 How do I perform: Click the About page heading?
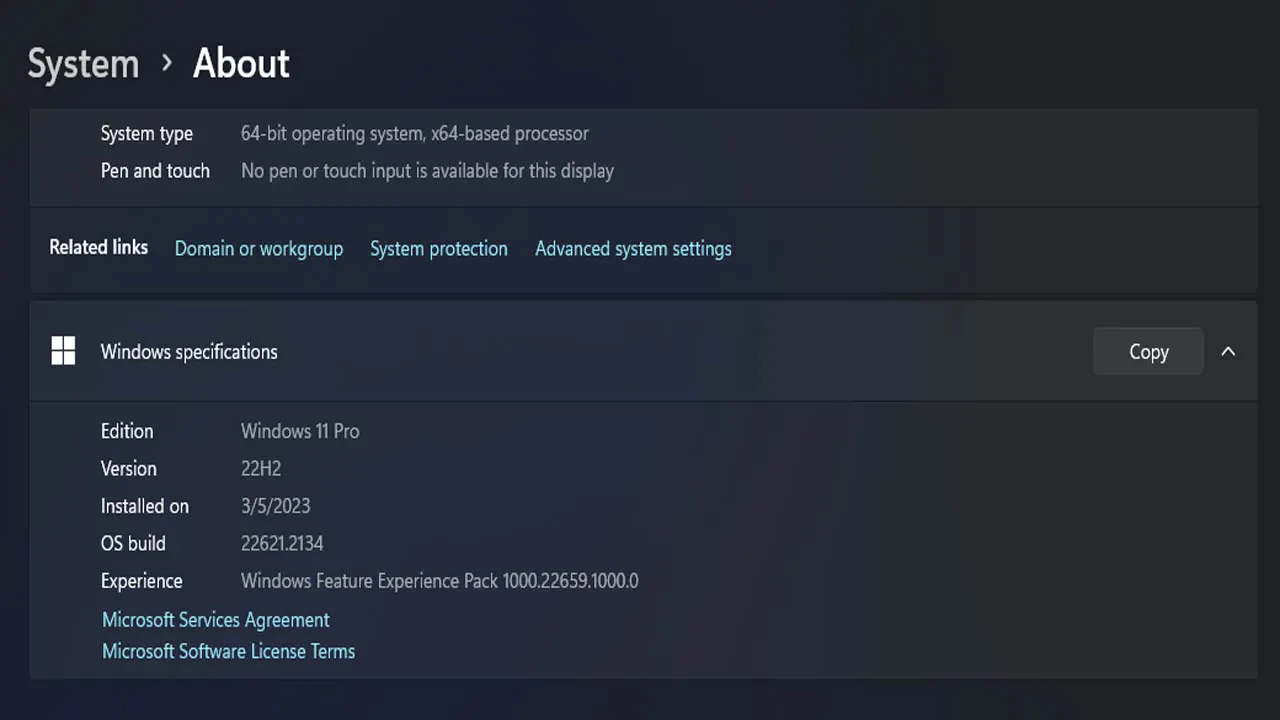(241, 64)
